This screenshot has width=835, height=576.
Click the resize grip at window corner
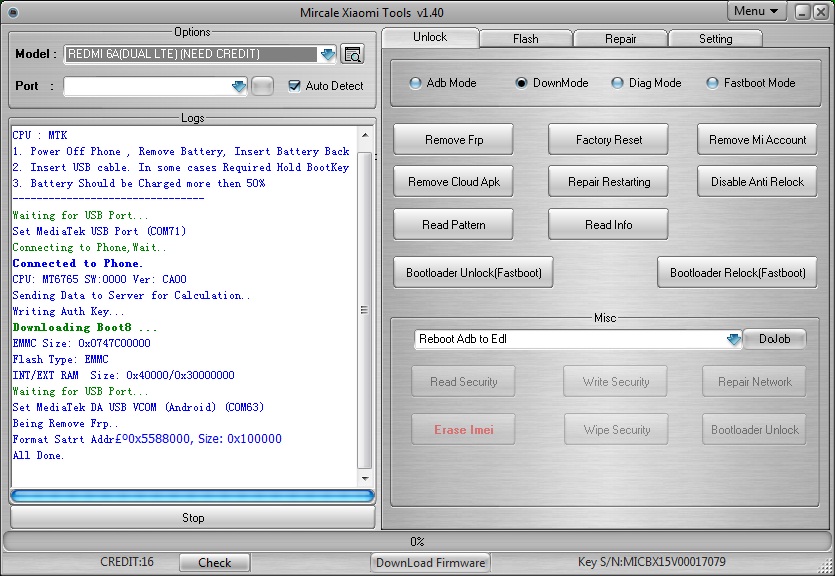pos(825,567)
